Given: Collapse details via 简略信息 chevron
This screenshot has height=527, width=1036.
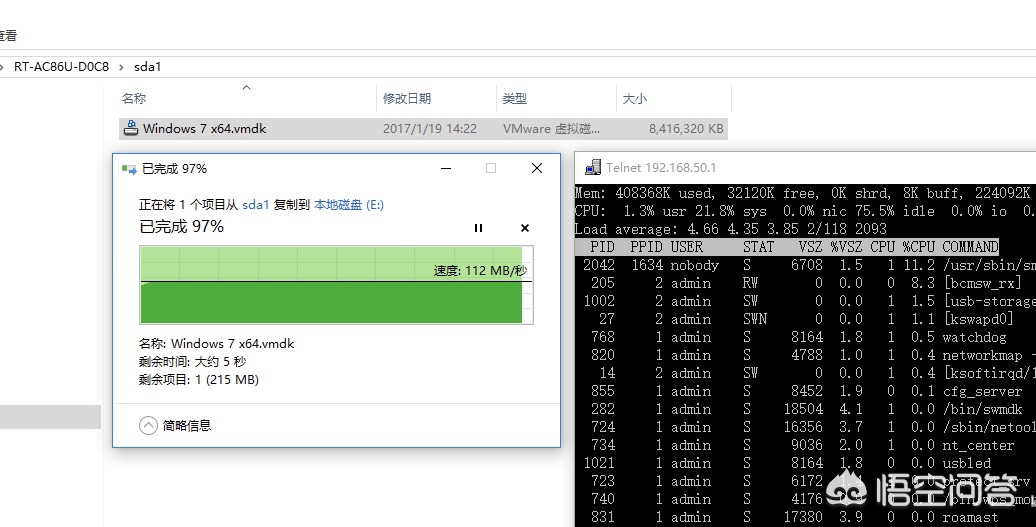Looking at the screenshot, I should 148,425.
